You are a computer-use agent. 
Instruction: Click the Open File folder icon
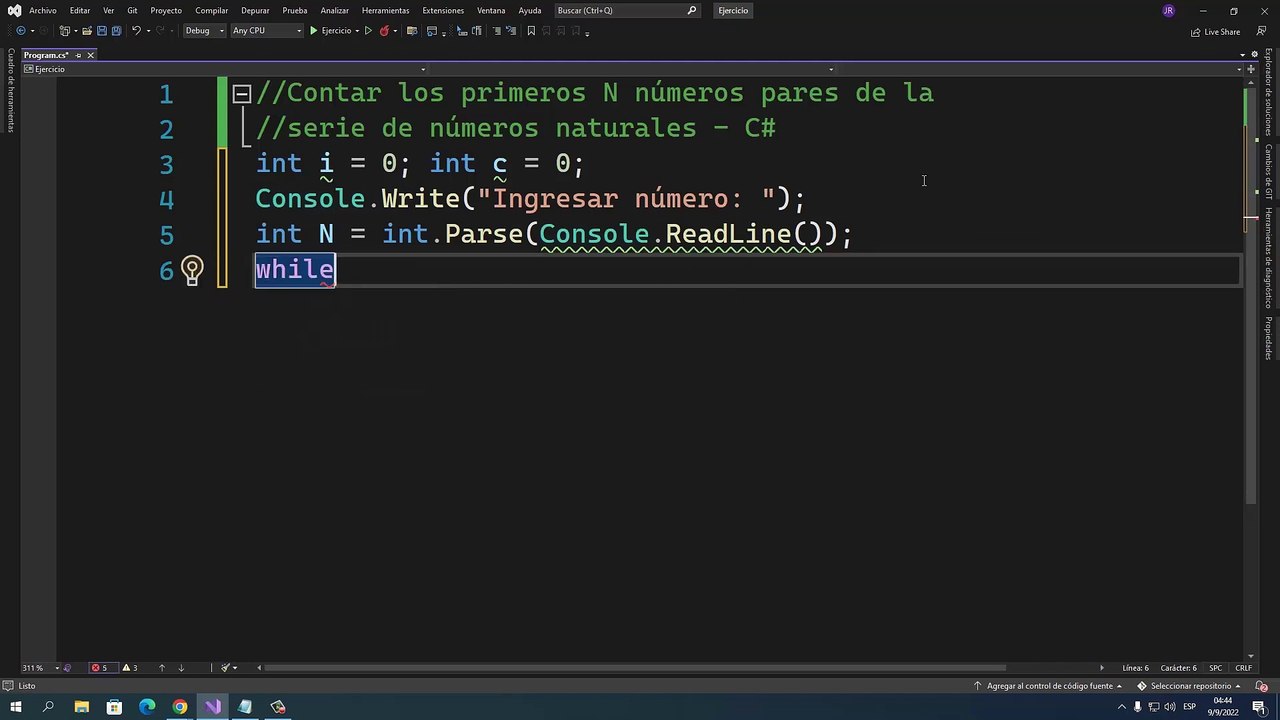point(86,31)
